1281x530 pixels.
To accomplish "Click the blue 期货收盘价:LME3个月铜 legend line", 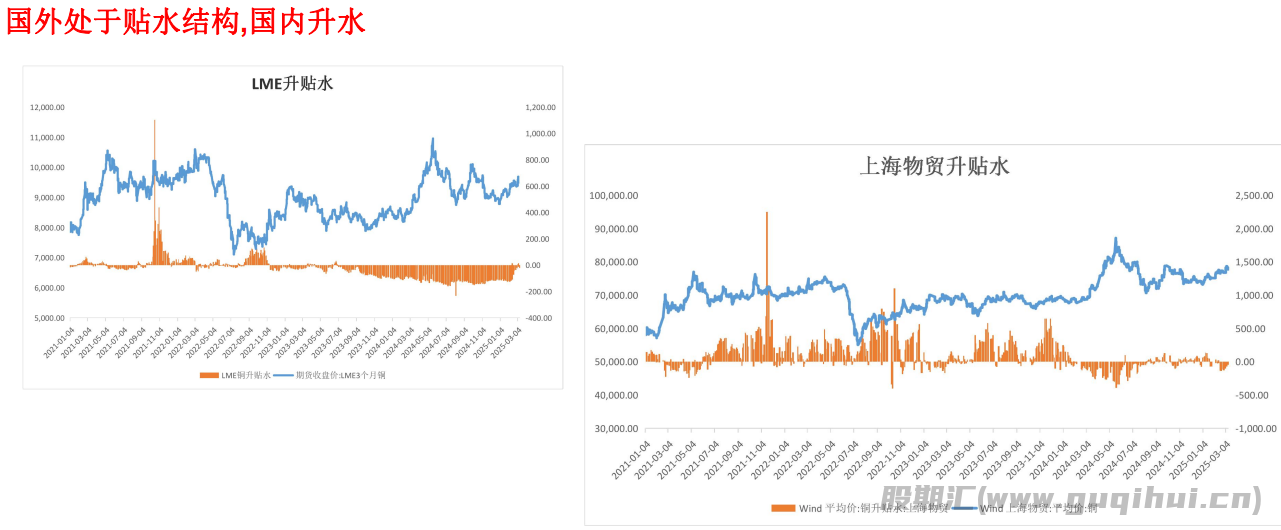I will (x=285, y=375).
